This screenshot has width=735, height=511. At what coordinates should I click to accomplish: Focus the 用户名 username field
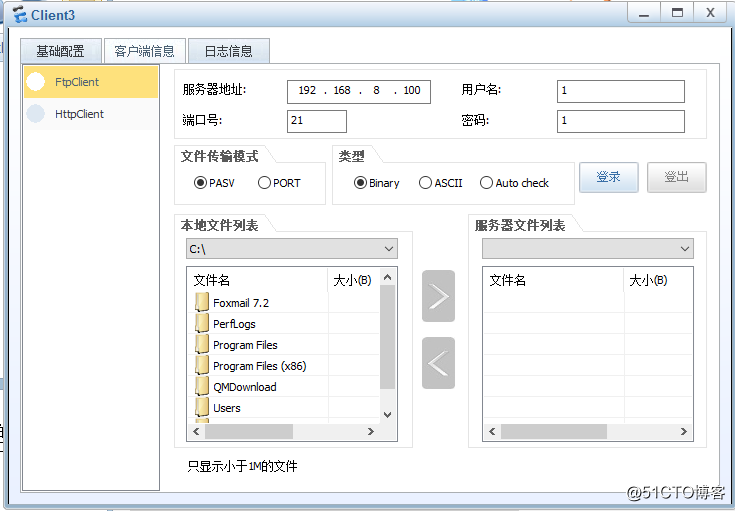click(x=621, y=91)
